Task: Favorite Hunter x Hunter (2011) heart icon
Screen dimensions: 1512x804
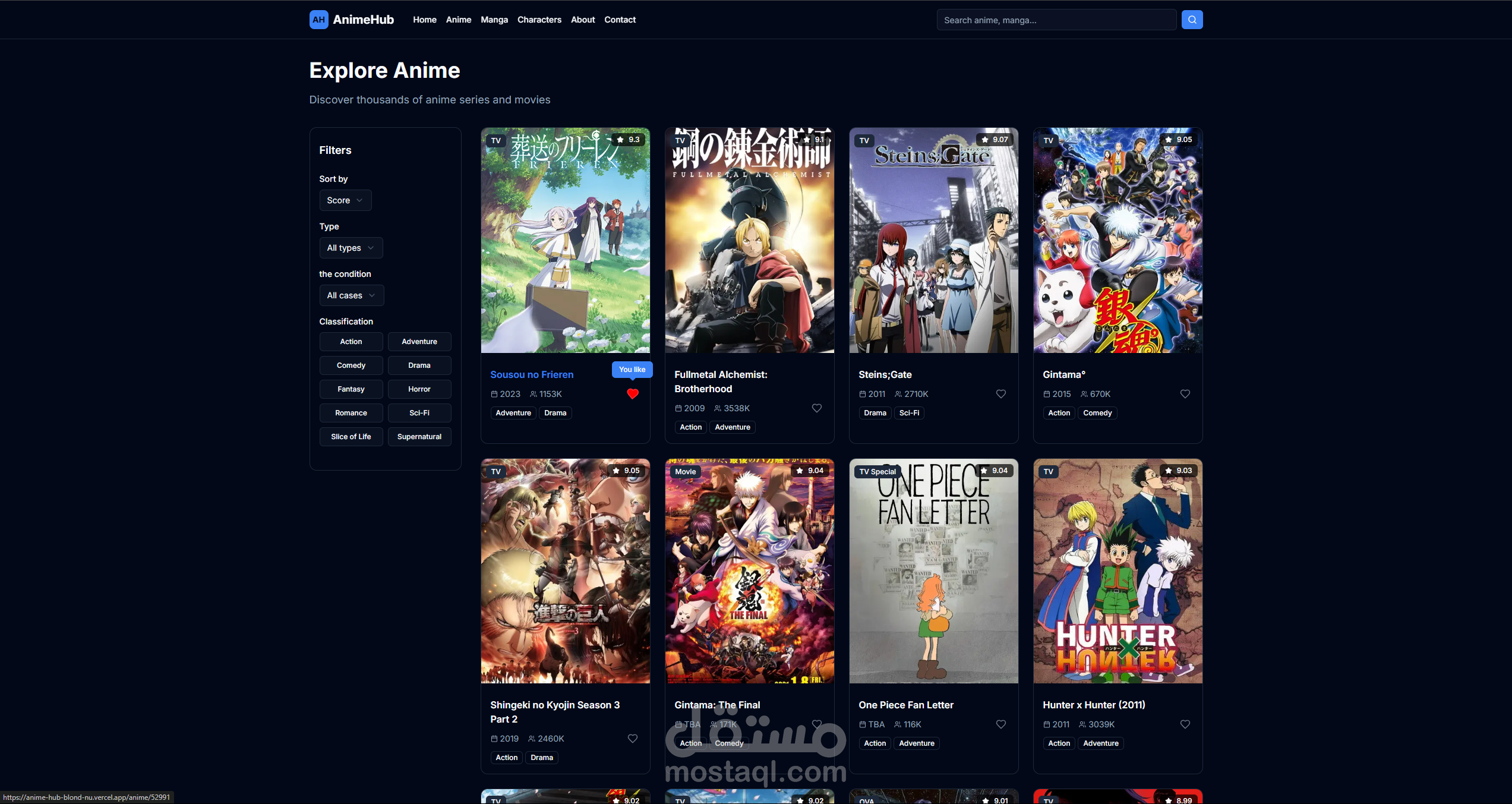Action: [1185, 724]
